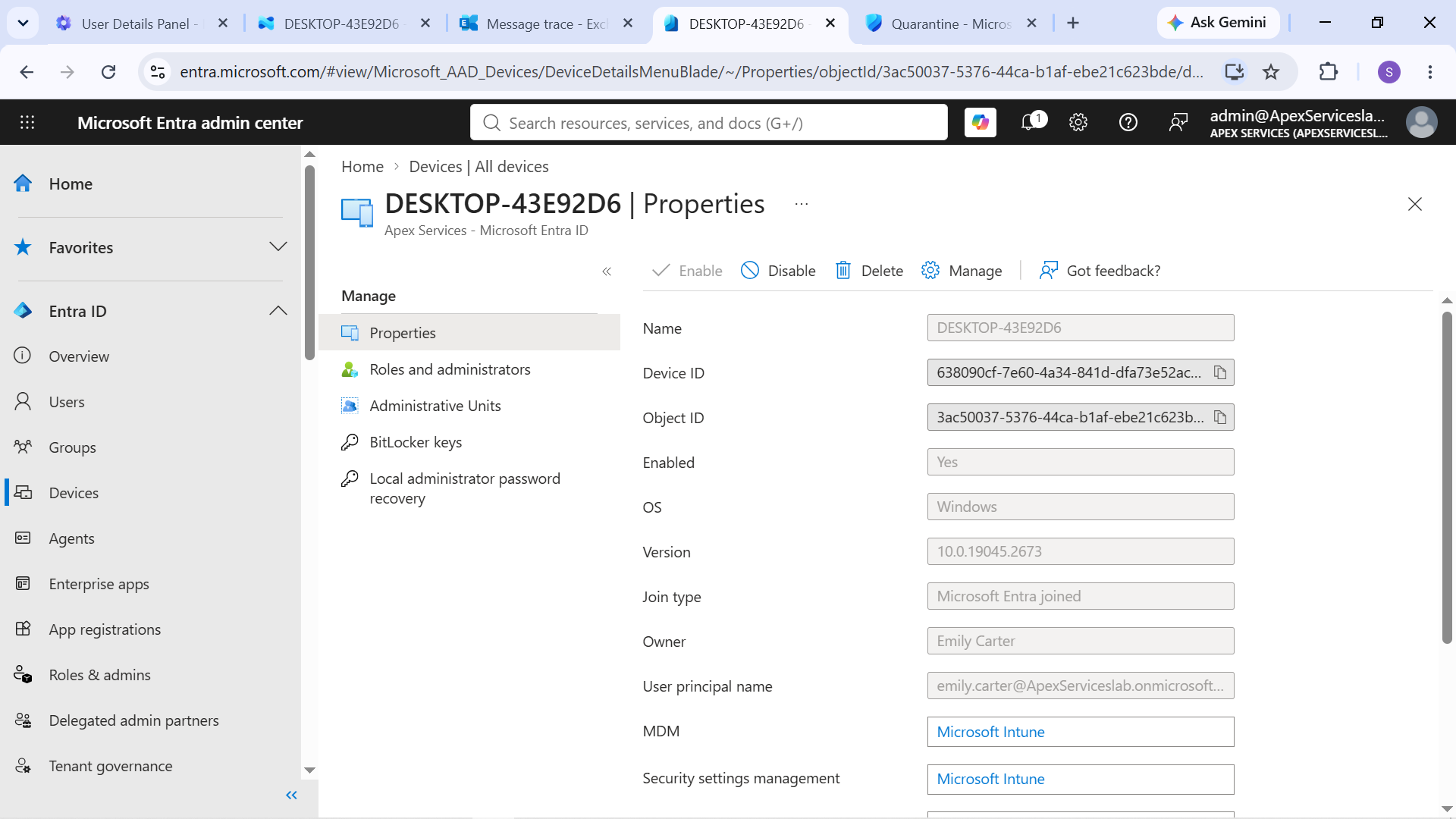Image resolution: width=1456 pixels, height=819 pixels.
Task: Open the more options ellipsis beside Properties
Action: (x=802, y=204)
